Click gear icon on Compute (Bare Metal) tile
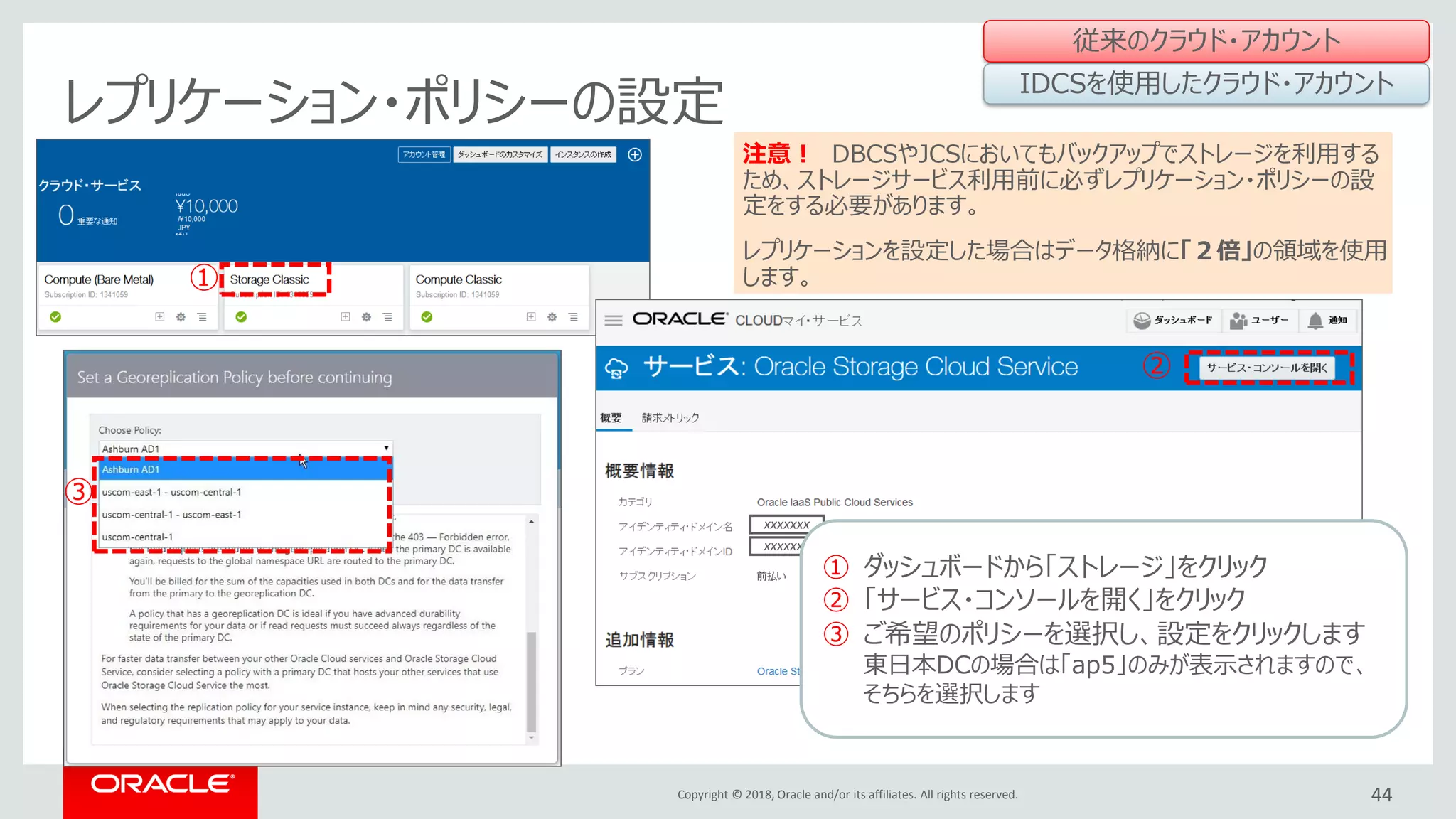Viewport: 1456px width, 819px height. 181,317
